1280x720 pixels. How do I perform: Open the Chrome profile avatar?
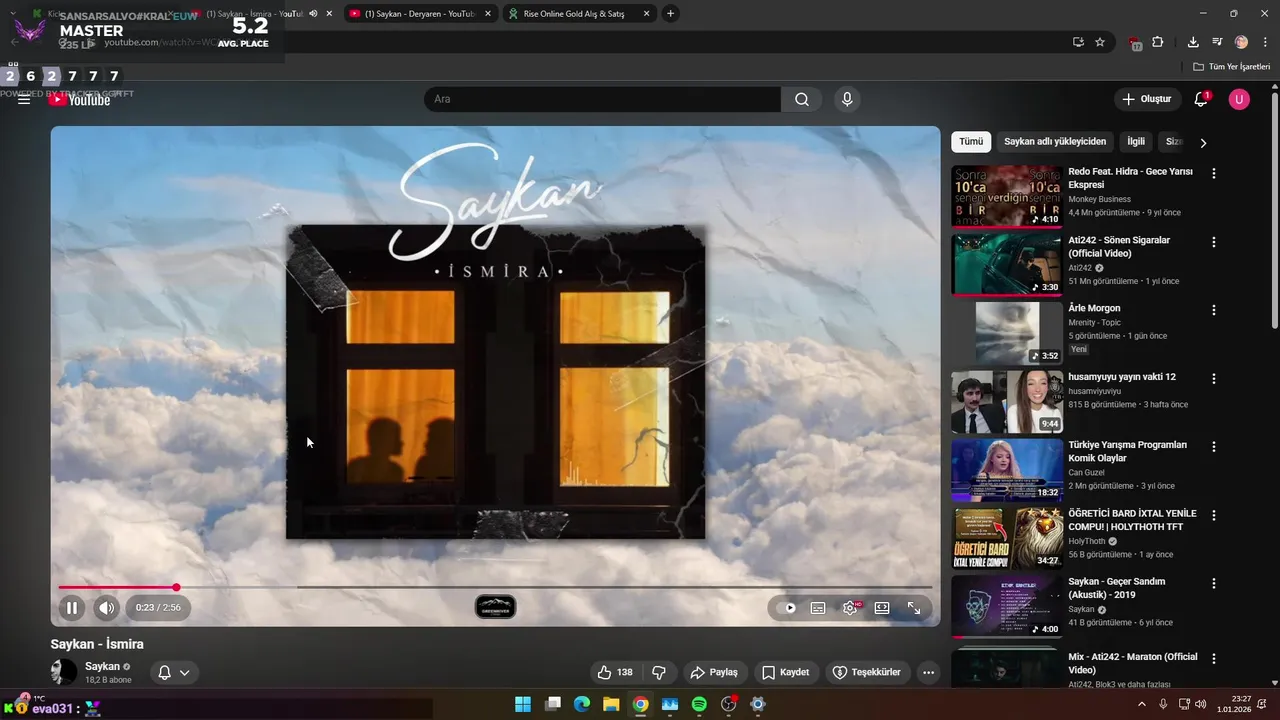tap(1241, 42)
